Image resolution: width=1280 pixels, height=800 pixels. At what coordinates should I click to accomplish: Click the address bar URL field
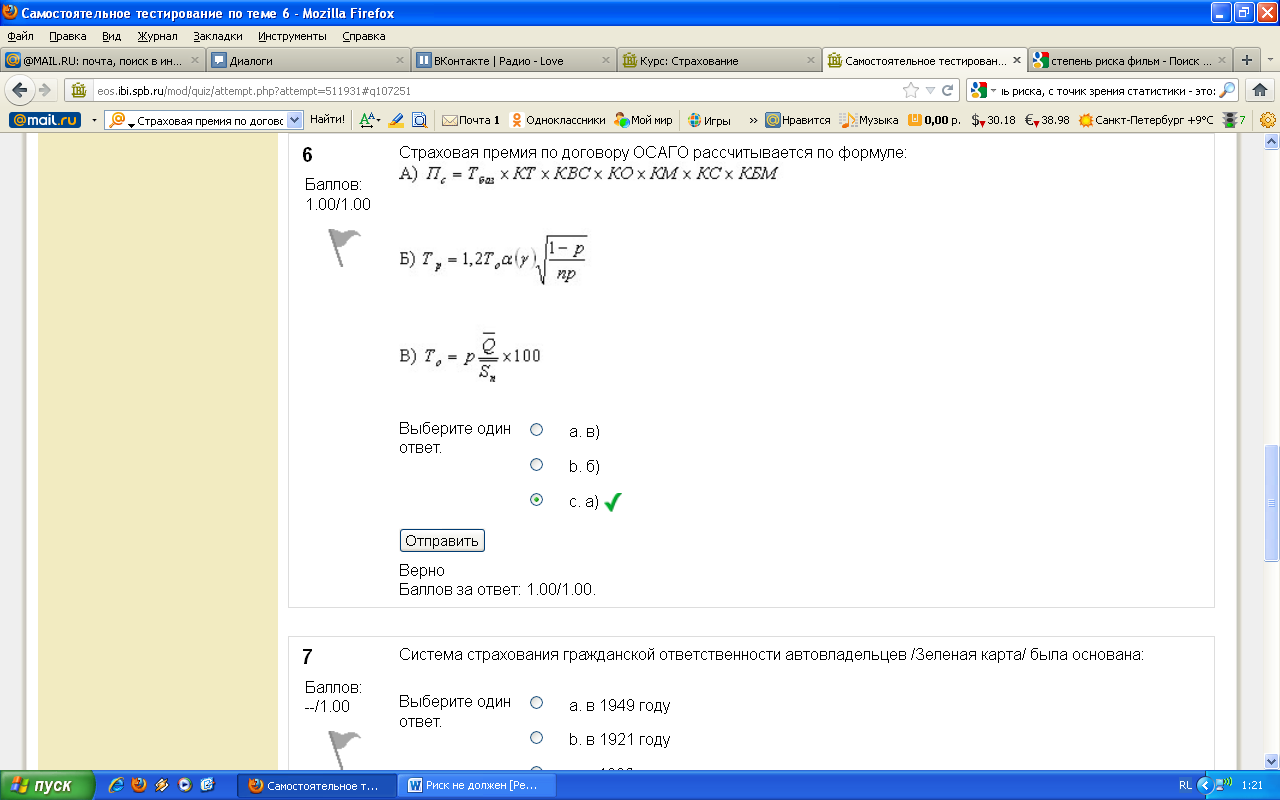click(495, 90)
